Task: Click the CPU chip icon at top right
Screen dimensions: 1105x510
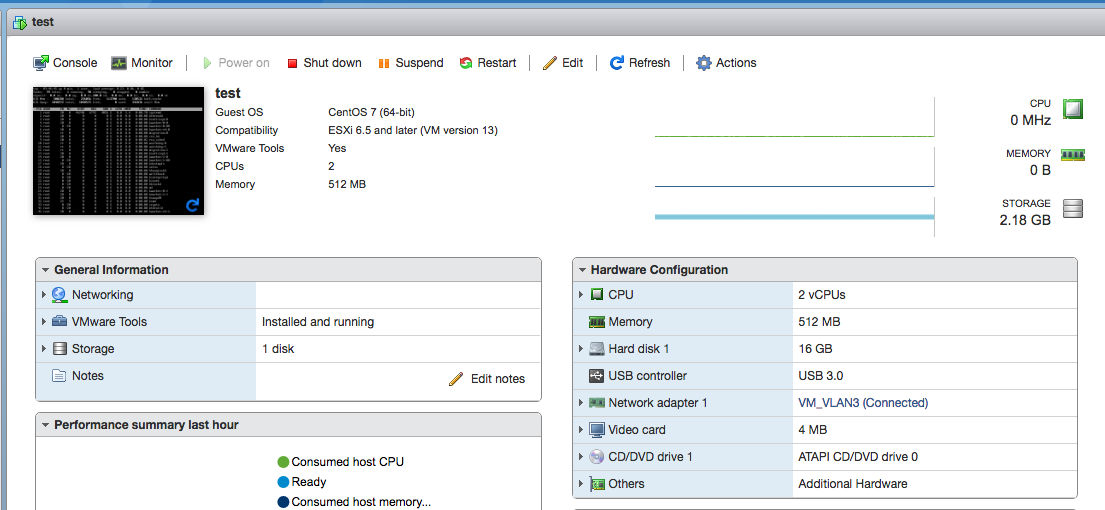Action: pos(1073,109)
